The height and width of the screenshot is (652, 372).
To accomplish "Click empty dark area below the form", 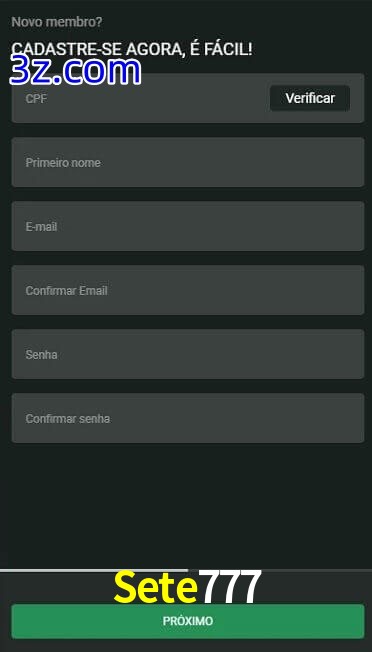I will (186, 505).
